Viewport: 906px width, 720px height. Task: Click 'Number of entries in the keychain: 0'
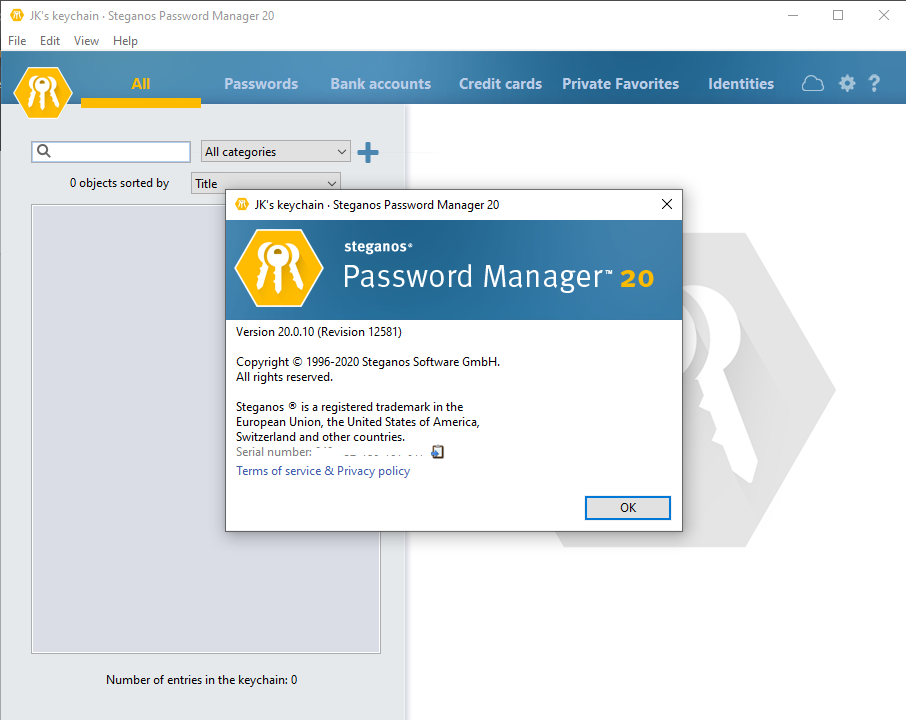[202, 680]
